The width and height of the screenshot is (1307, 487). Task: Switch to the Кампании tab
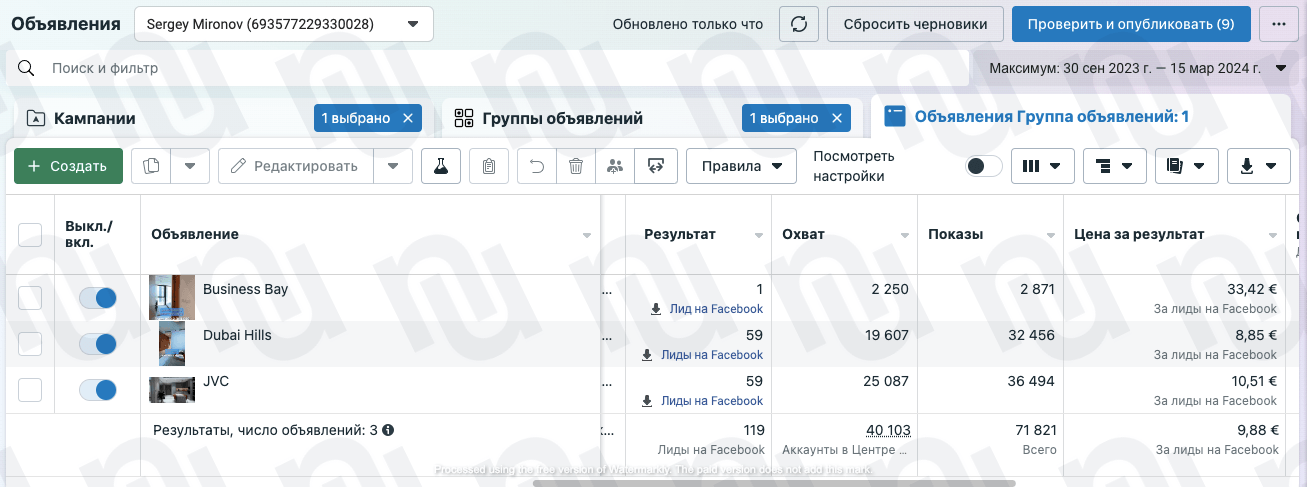[x=95, y=118]
